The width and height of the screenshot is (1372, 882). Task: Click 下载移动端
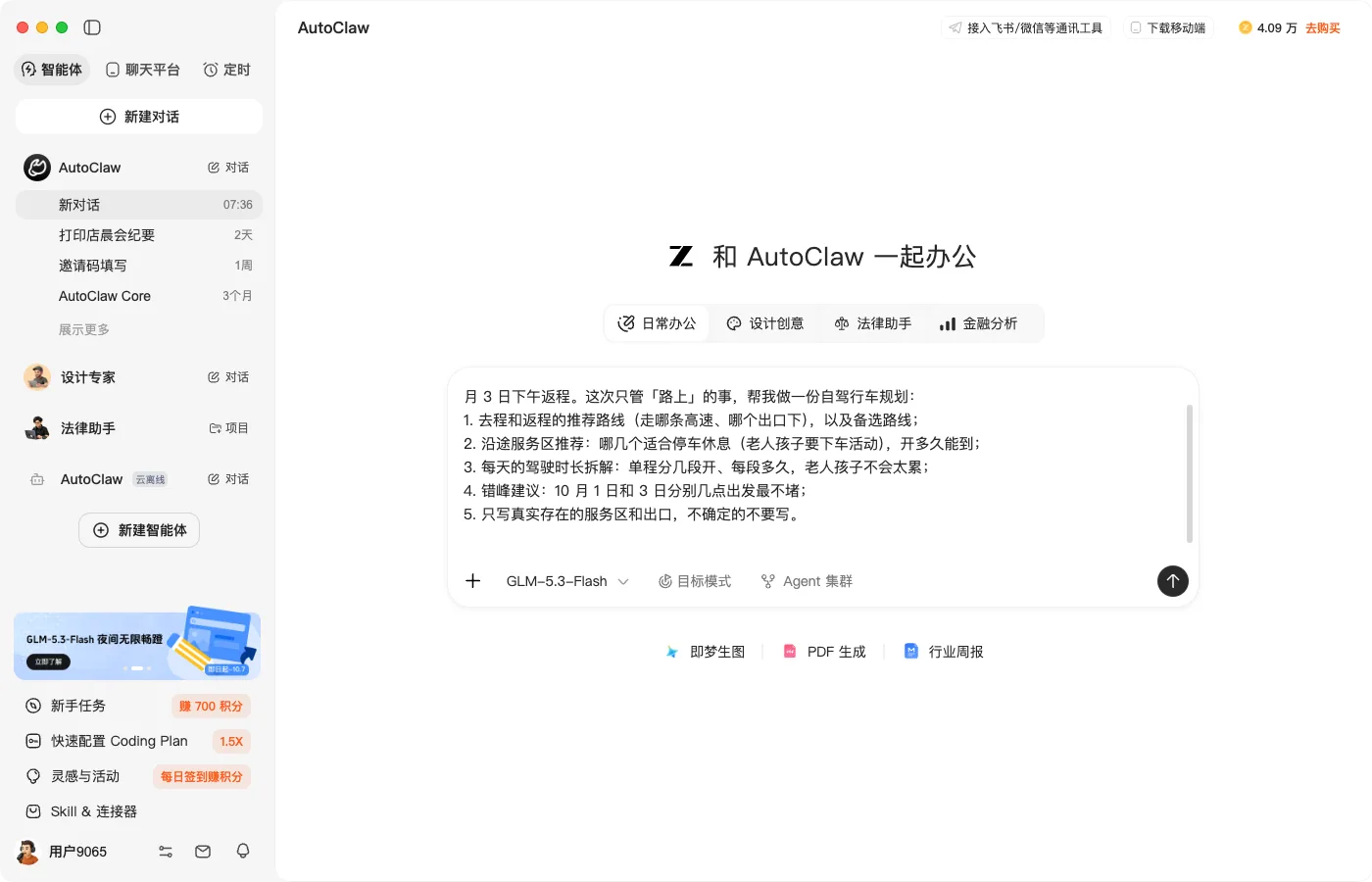[1167, 27]
